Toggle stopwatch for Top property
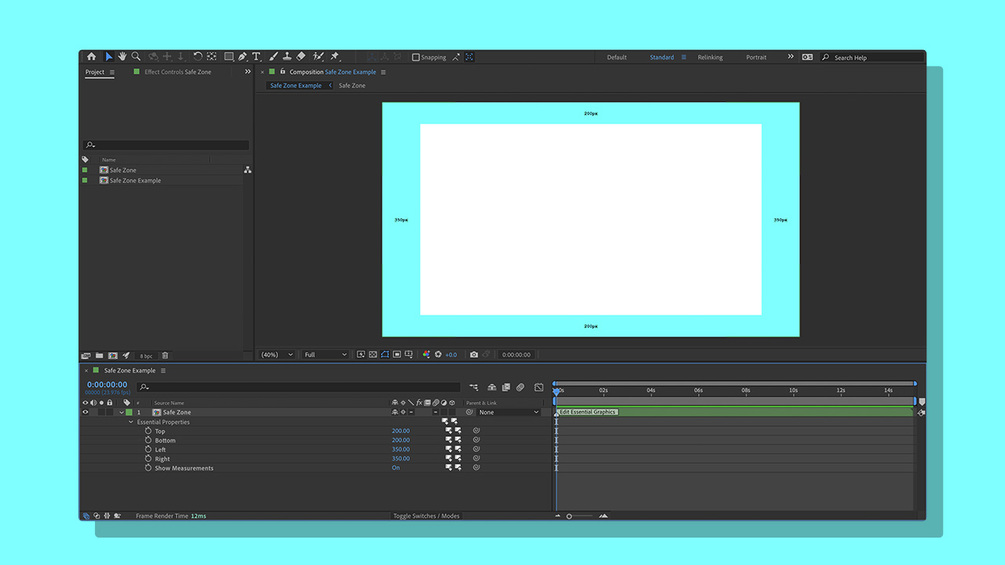Image resolution: width=1005 pixels, height=565 pixels. (x=148, y=431)
